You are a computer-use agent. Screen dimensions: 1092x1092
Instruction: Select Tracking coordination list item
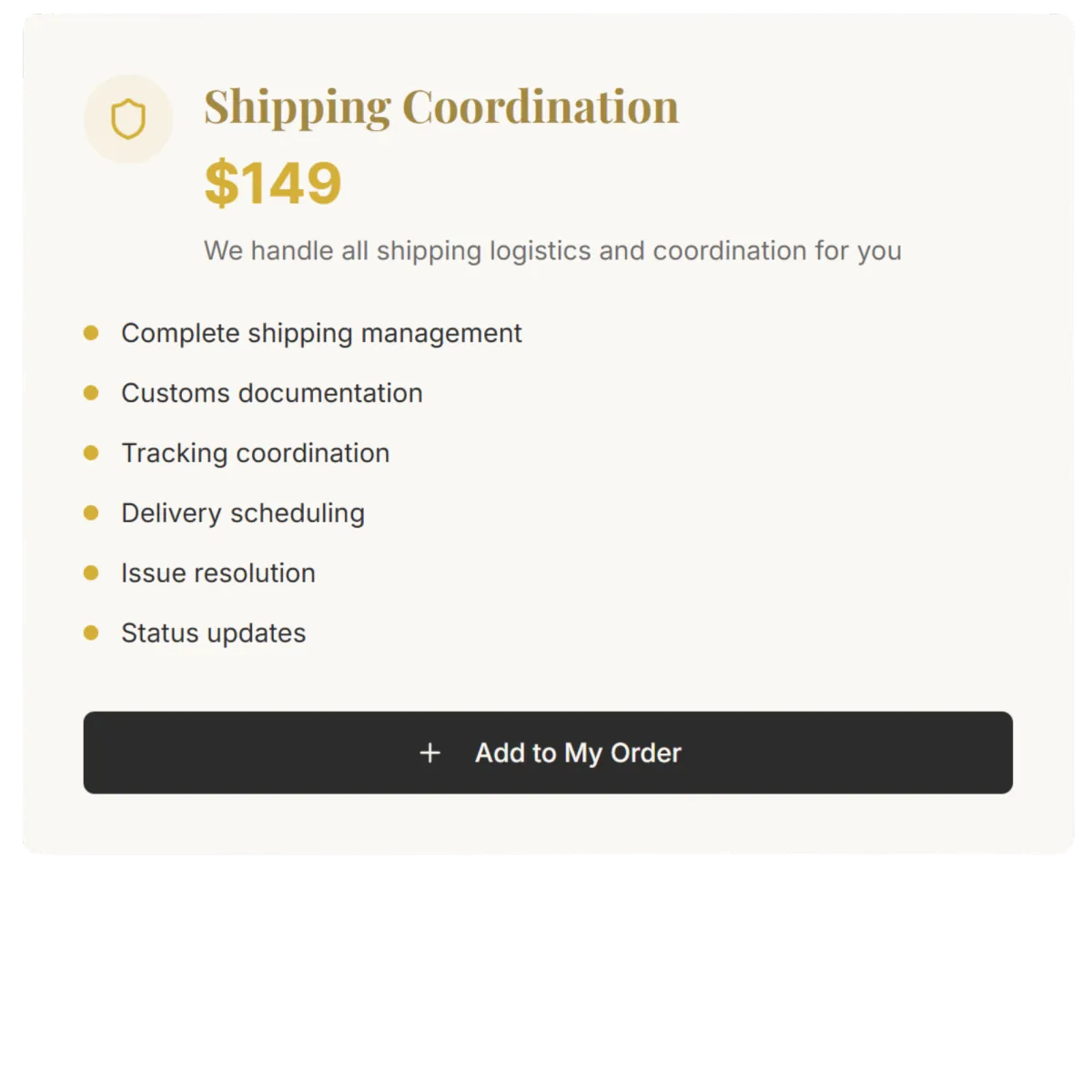click(255, 453)
